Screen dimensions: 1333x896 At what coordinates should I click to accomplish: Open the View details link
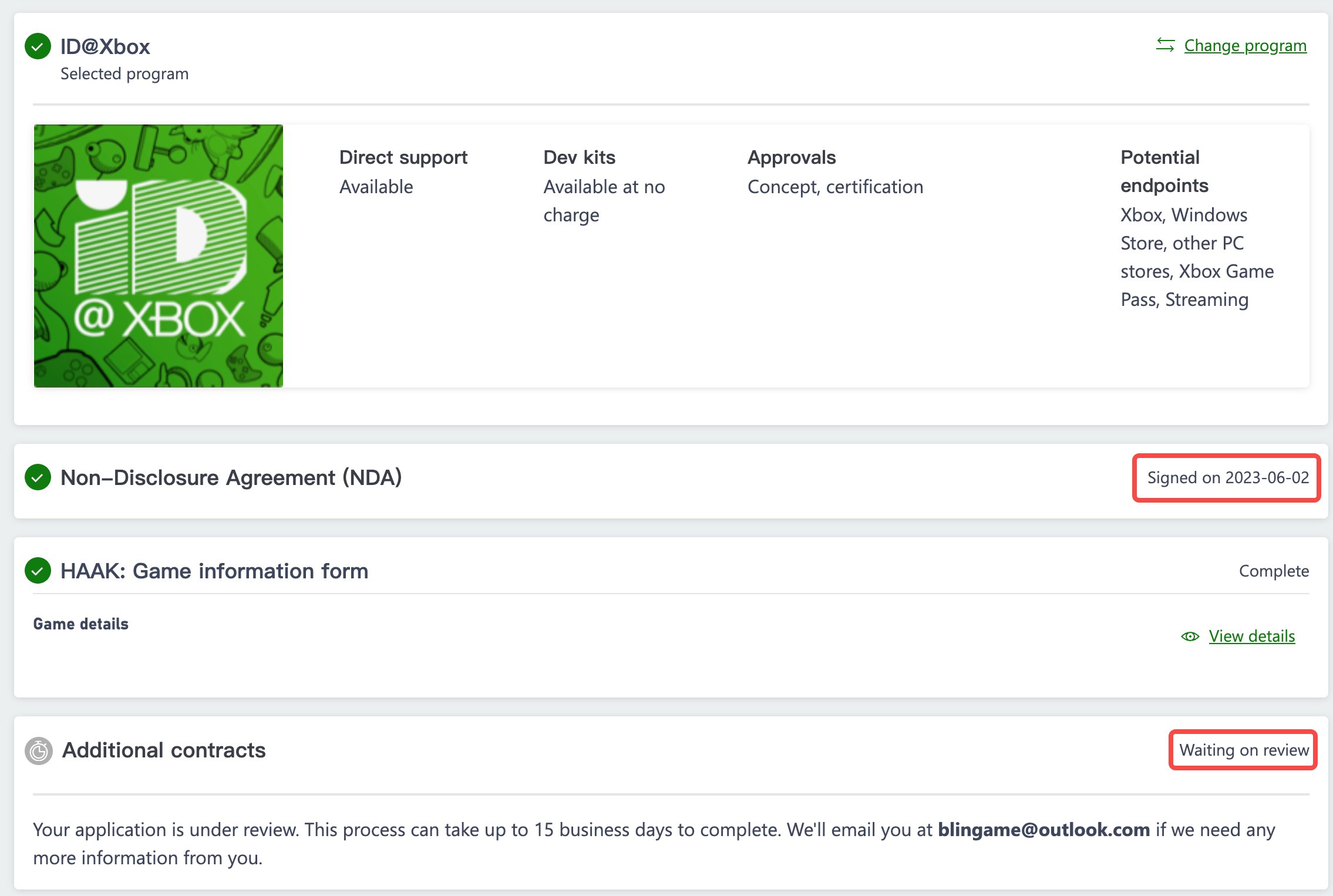1251,636
